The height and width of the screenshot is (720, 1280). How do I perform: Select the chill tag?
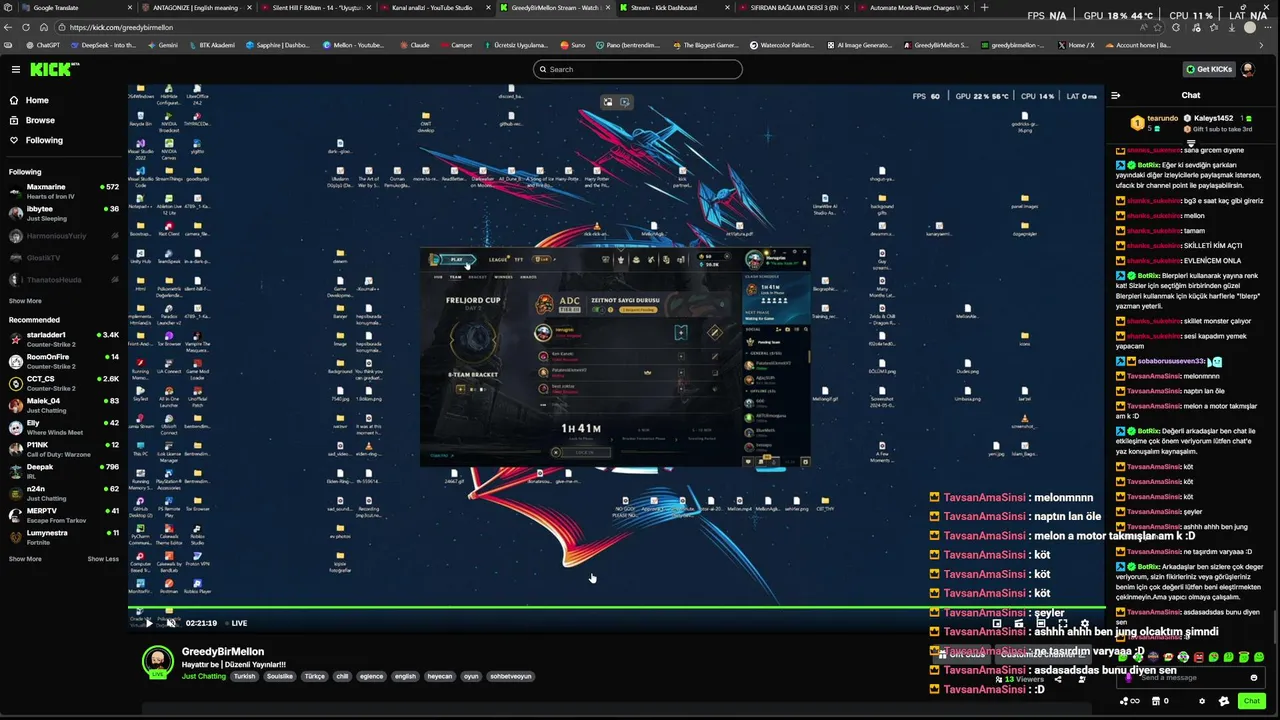(x=342, y=676)
